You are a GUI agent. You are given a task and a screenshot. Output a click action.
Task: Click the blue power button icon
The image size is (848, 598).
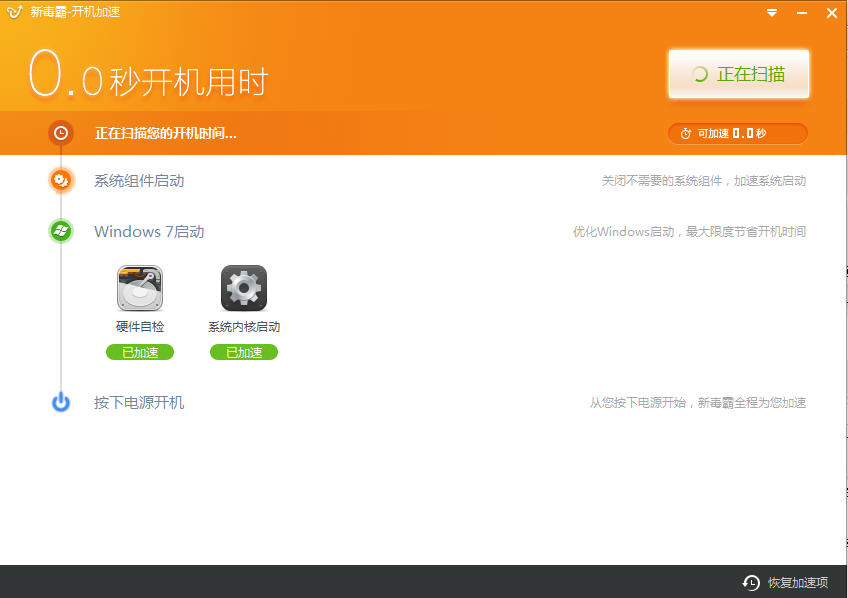[61, 402]
